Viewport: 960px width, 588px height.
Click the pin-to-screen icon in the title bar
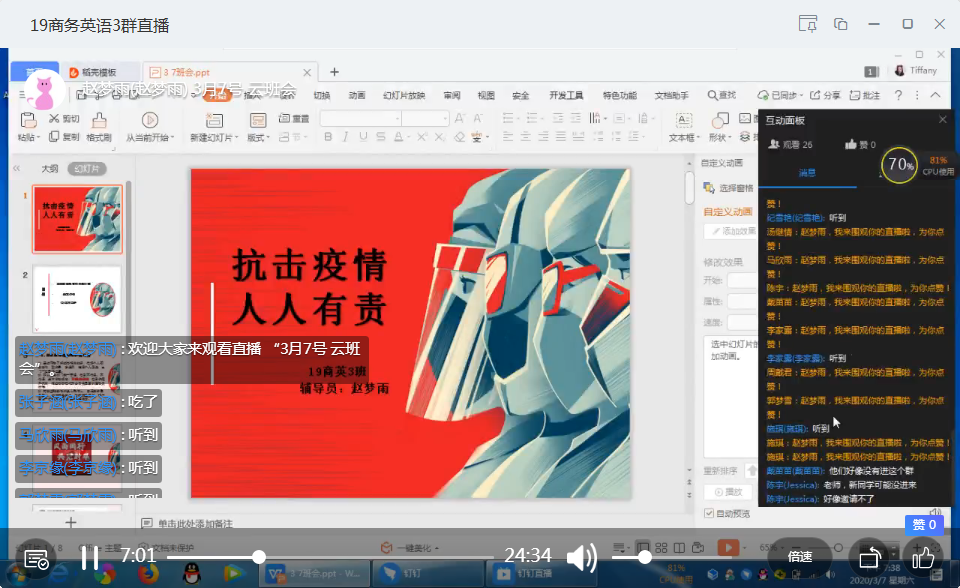tap(808, 24)
